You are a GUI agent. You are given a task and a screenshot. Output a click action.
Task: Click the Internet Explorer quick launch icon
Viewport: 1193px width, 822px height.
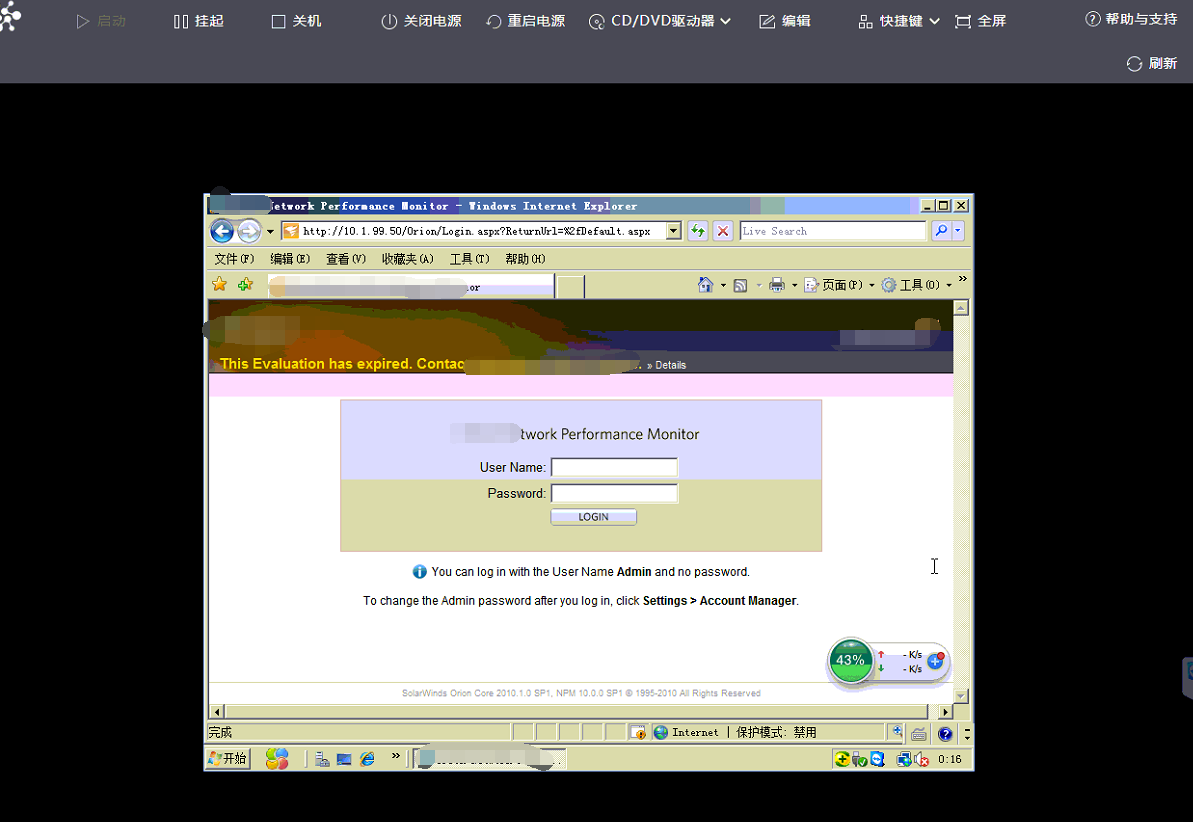coord(367,759)
